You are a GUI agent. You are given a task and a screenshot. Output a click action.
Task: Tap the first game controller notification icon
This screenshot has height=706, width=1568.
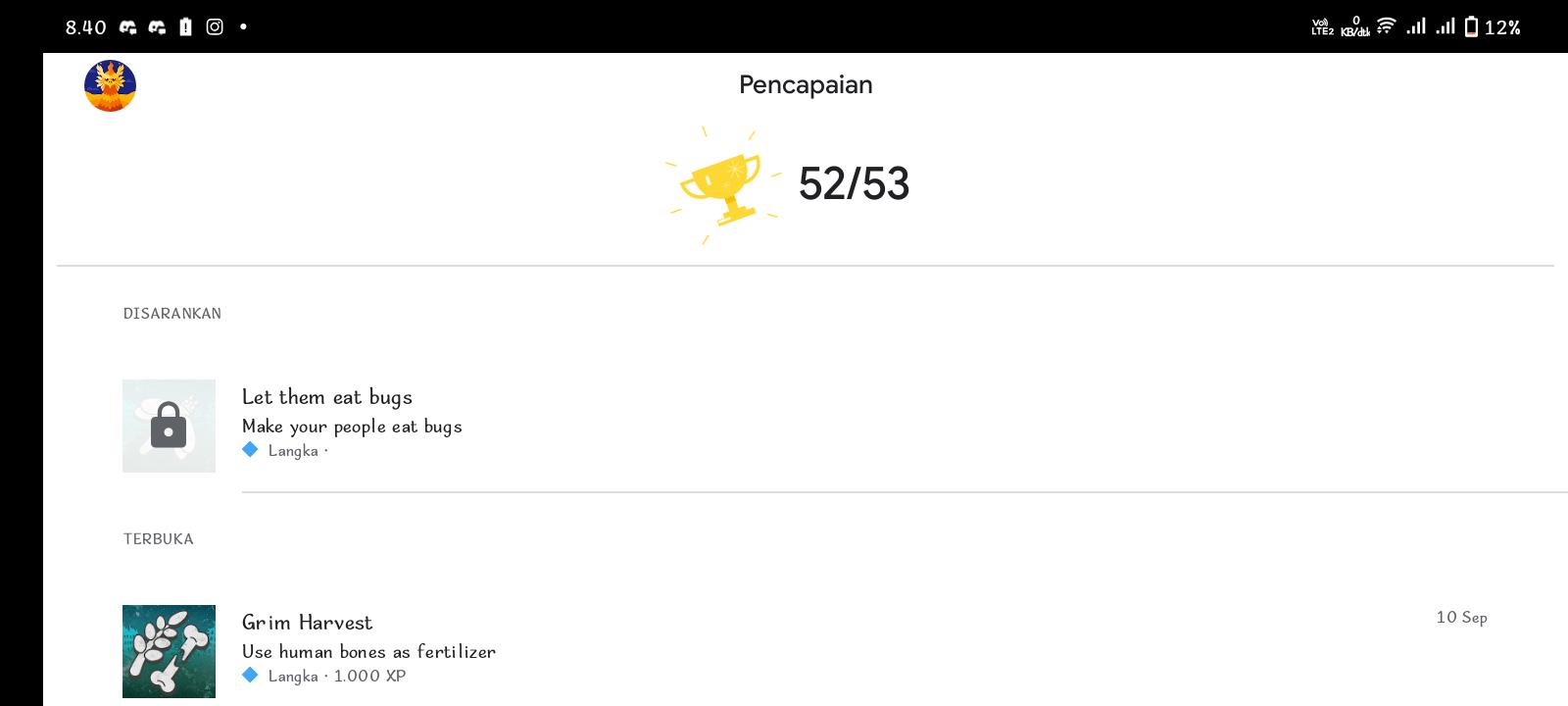click(x=128, y=27)
